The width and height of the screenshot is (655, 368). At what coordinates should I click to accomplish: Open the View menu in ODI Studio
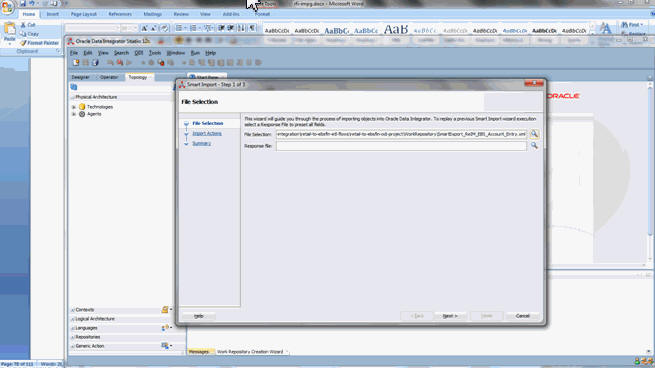click(x=103, y=53)
